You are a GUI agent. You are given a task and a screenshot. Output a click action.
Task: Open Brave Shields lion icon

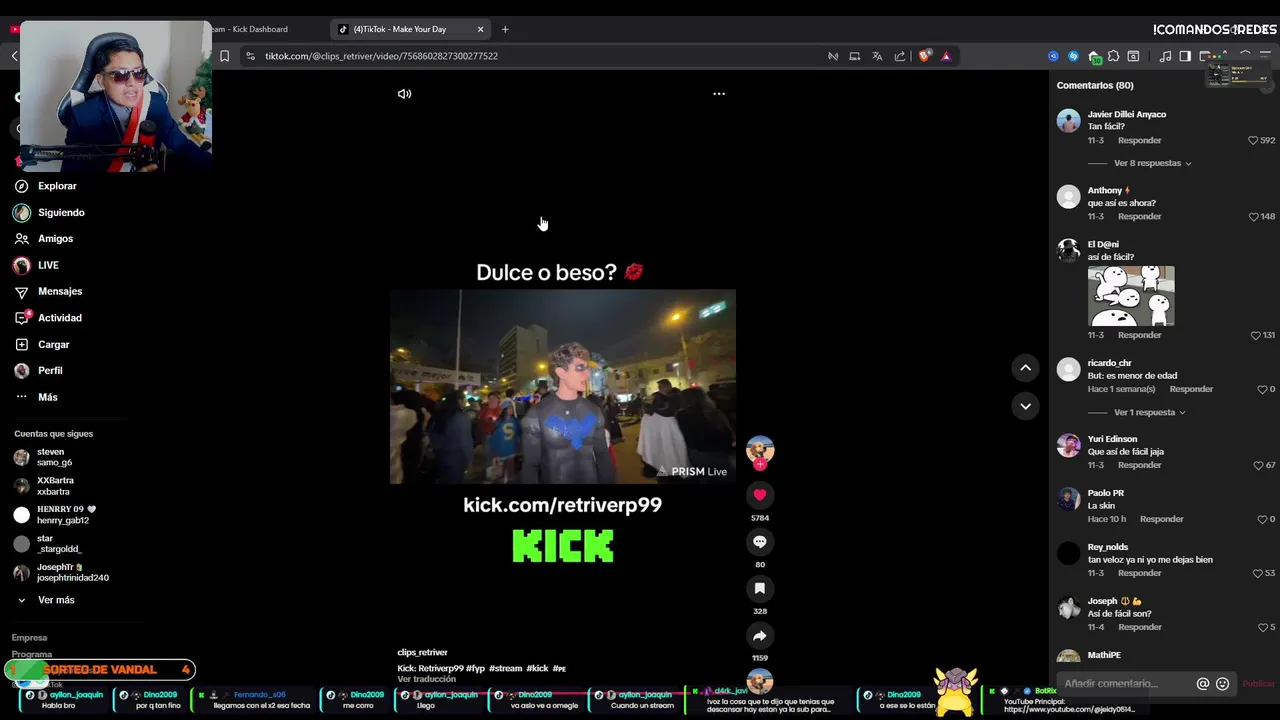(924, 56)
